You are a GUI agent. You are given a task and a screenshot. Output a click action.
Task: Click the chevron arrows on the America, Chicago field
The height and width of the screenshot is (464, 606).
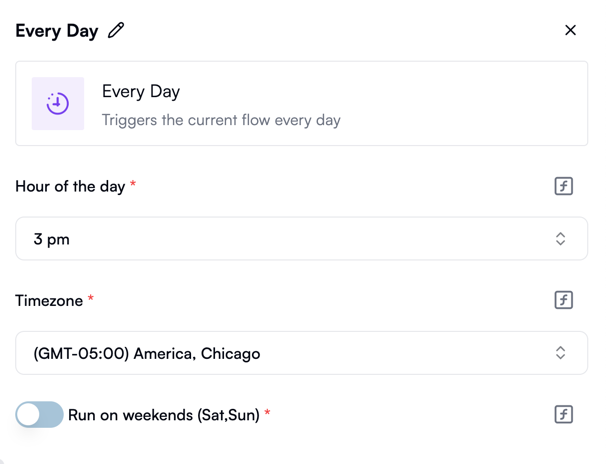tap(560, 353)
